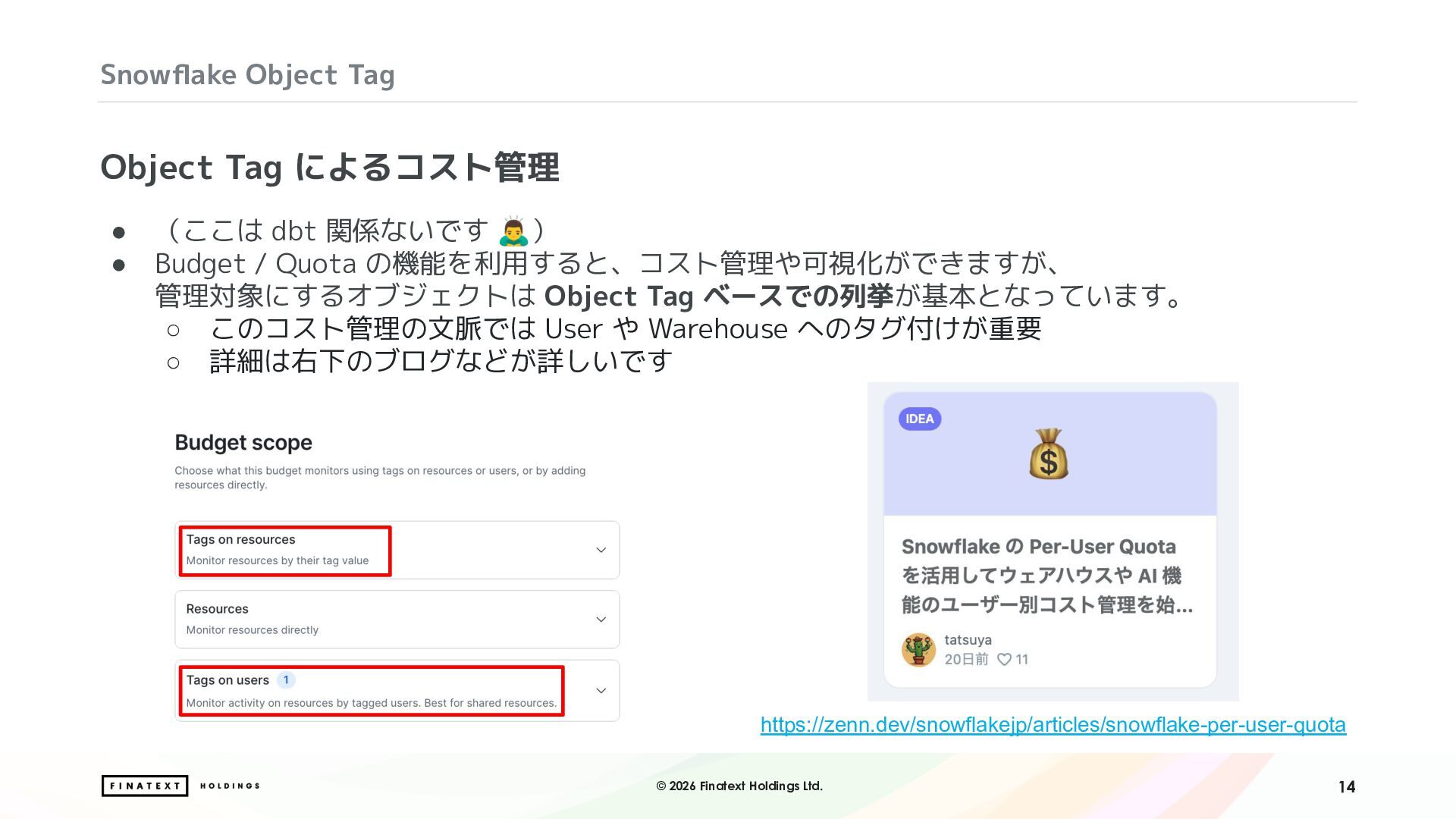Click the '20日前' post date text
The image size is (1456, 819).
point(966,659)
